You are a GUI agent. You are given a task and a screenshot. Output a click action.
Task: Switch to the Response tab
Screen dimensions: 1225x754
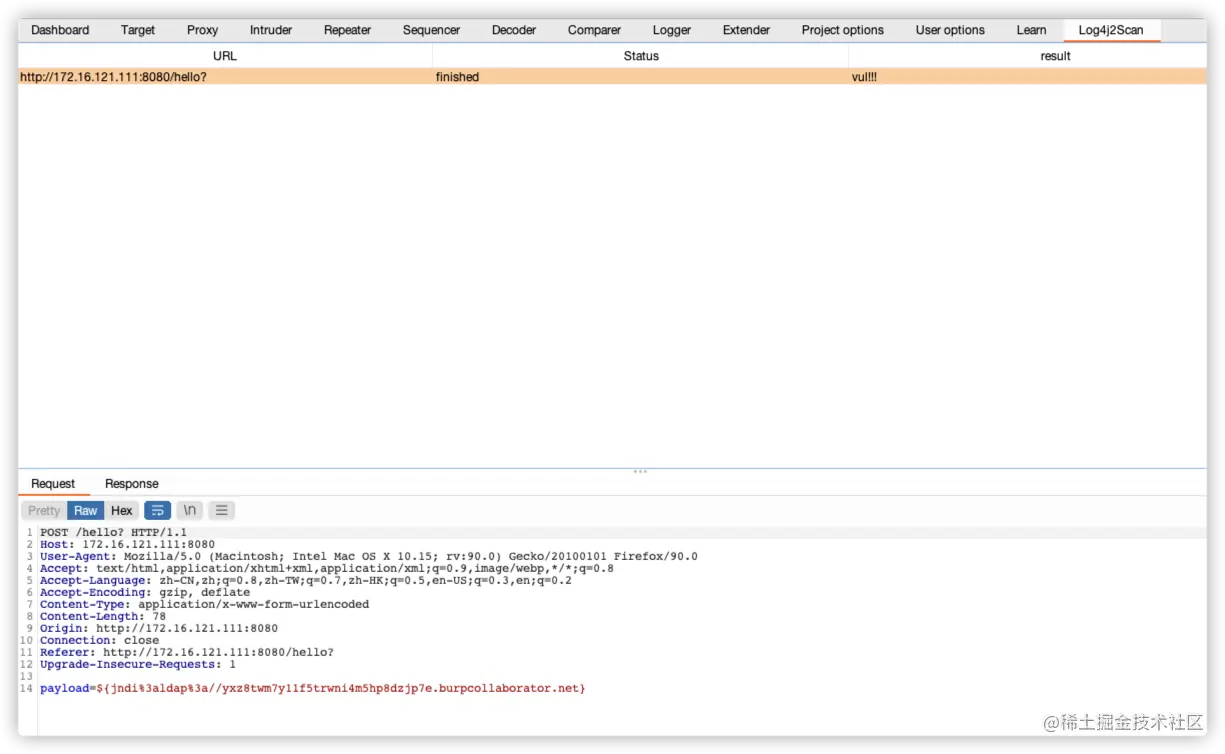point(132,484)
